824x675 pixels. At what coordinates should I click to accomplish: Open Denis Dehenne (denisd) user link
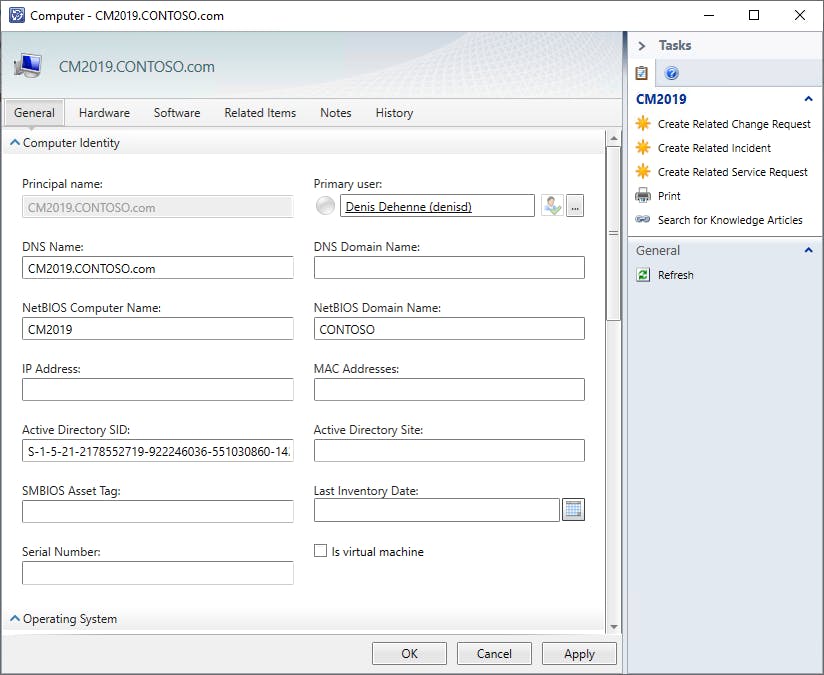coord(408,207)
